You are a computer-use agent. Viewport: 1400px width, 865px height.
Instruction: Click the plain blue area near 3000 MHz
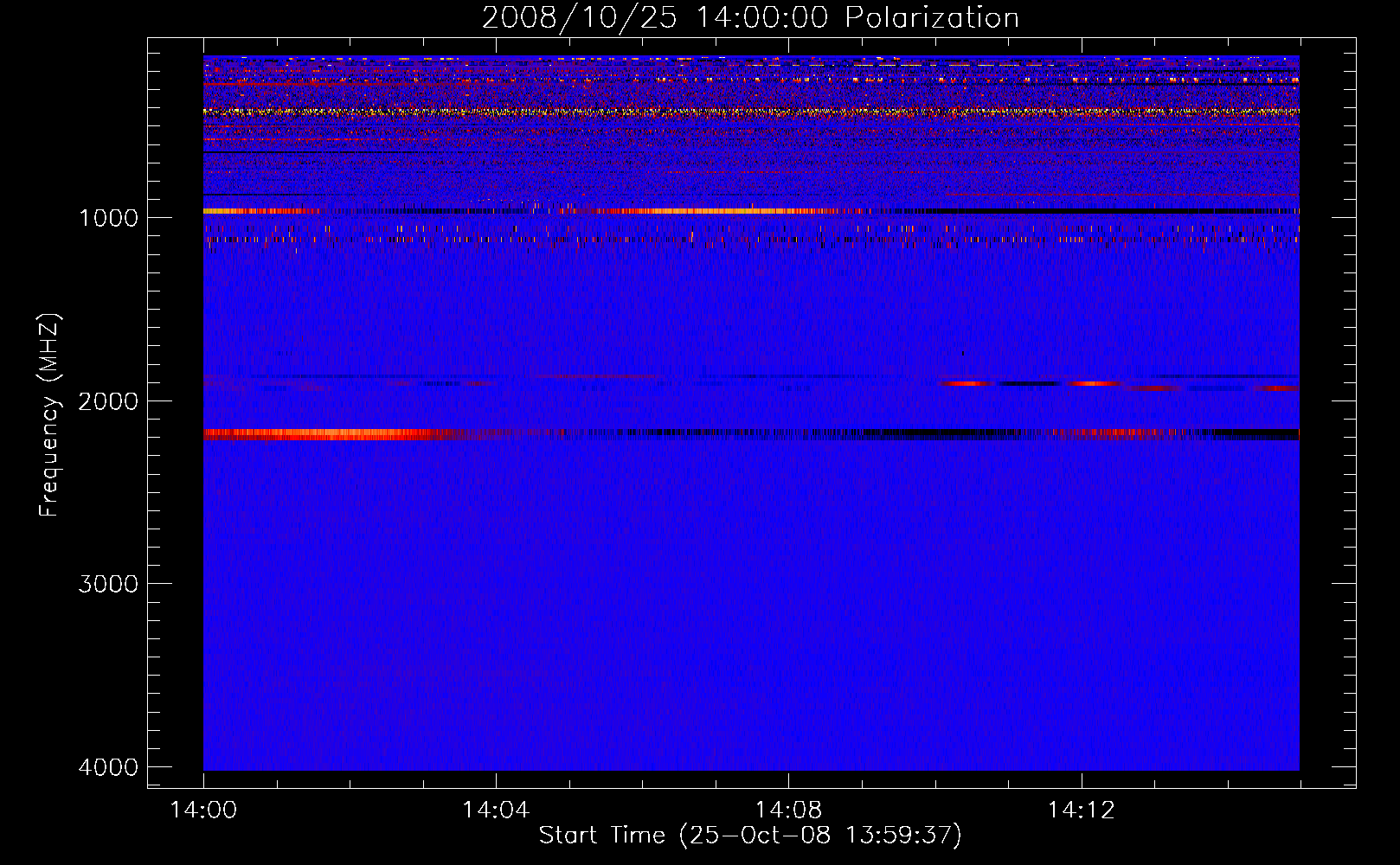[750, 584]
